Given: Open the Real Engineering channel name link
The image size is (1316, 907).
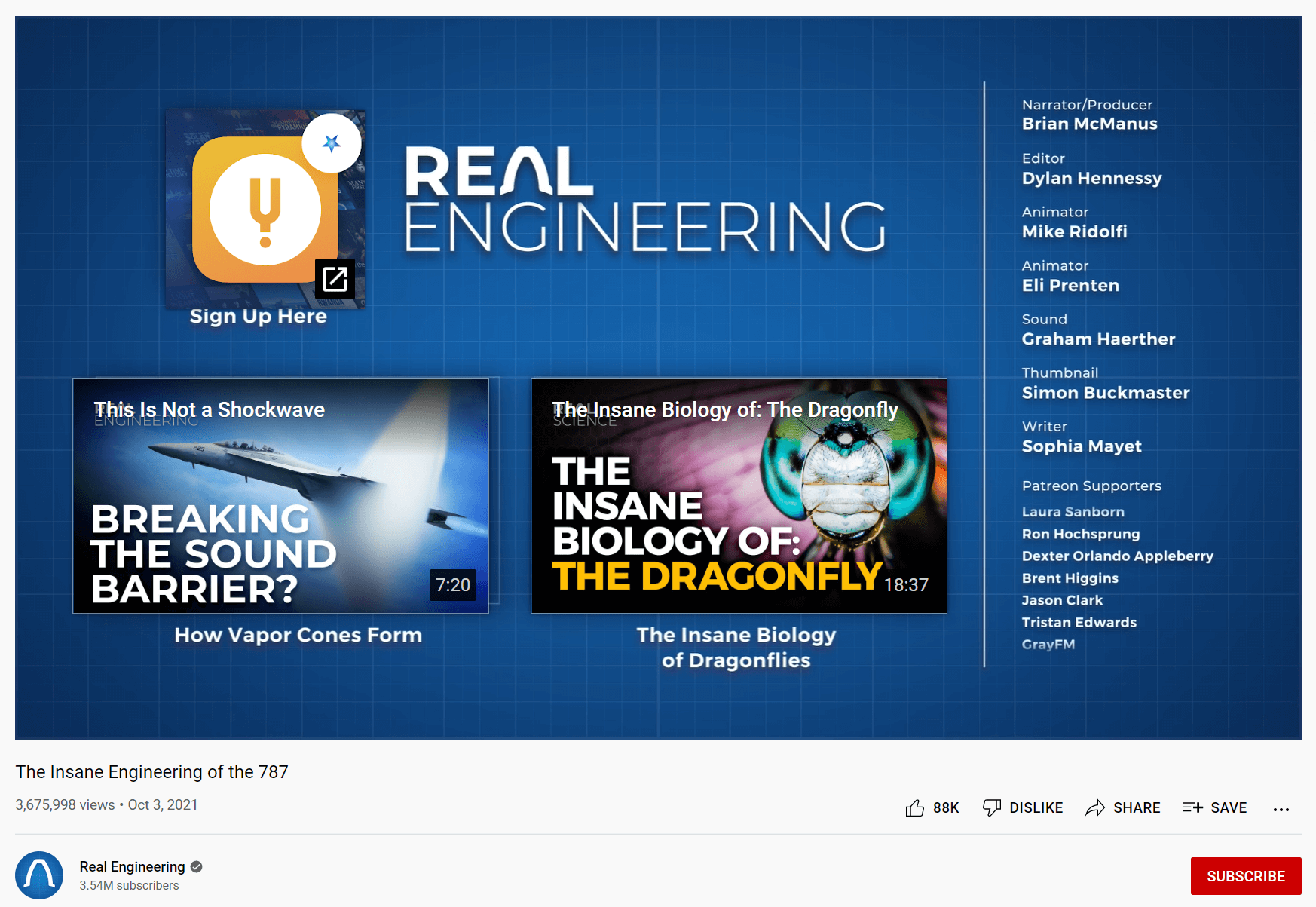Looking at the screenshot, I should (133, 867).
